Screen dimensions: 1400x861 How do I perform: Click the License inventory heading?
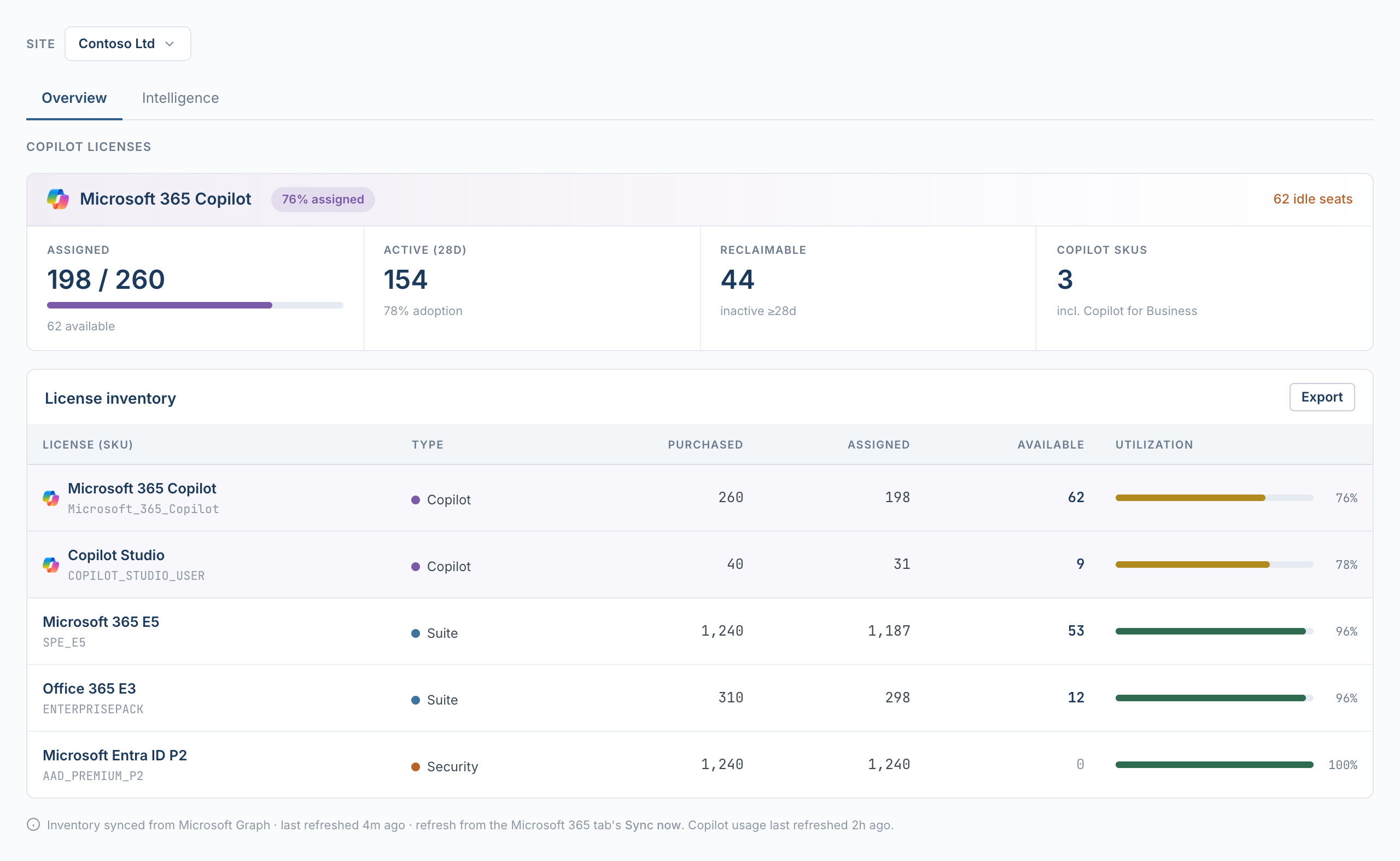tap(110, 398)
